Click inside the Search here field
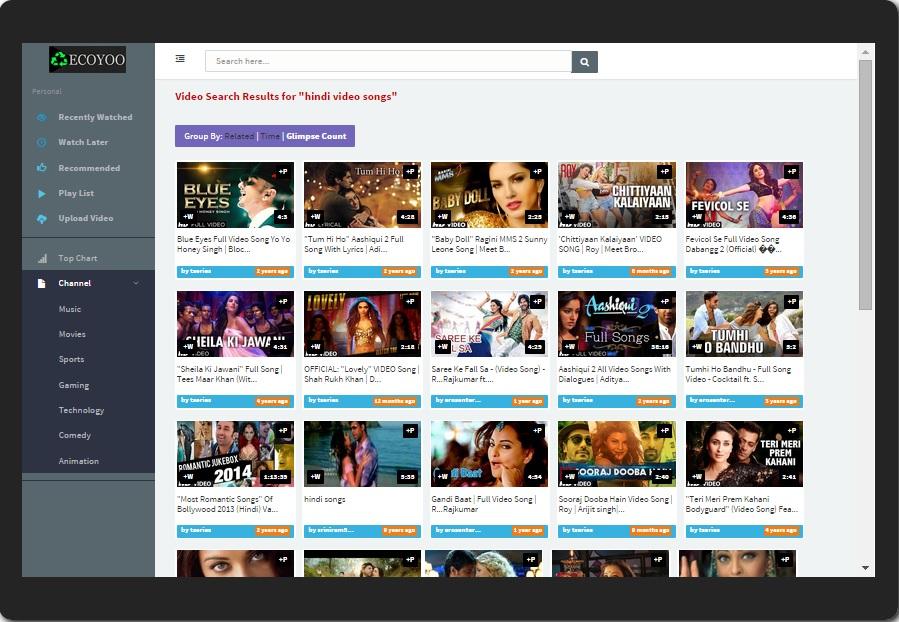Screen dimensions: 899x622 [x=388, y=61]
